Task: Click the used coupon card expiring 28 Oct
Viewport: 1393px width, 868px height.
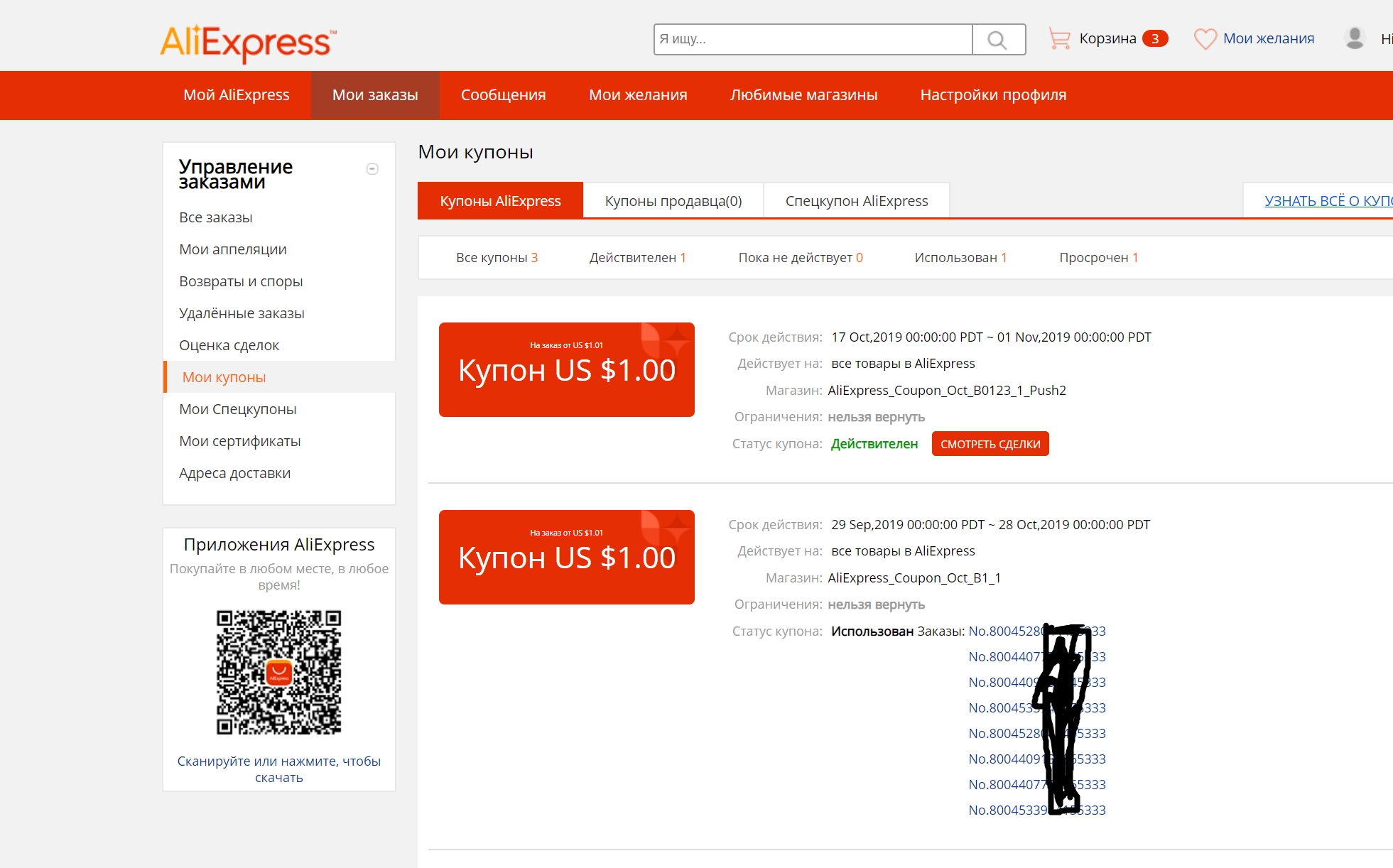Action: coord(567,557)
